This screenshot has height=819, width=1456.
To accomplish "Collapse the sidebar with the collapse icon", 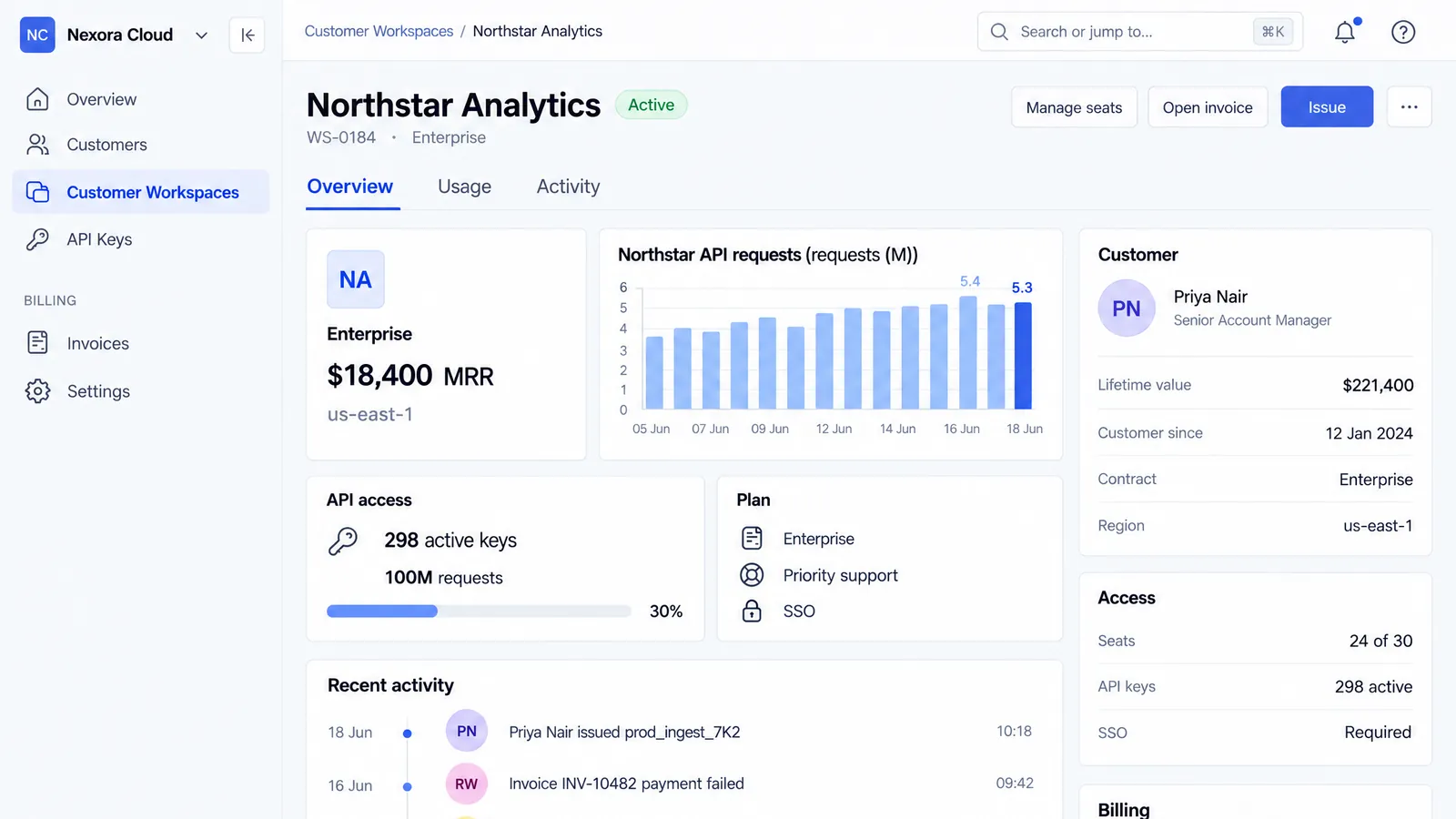I will coord(247,35).
